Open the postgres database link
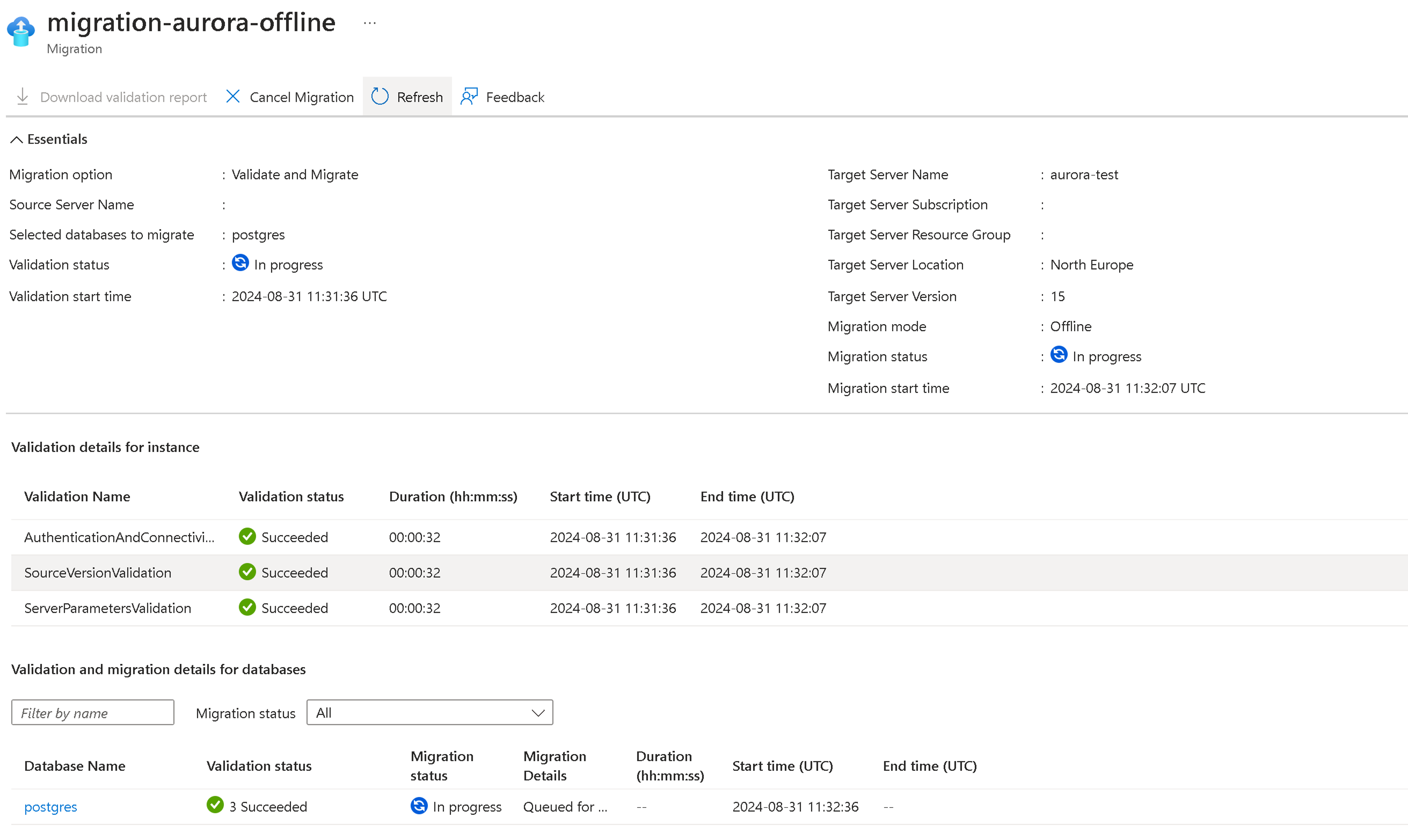Screen dimensions: 1408x840 click(50, 806)
